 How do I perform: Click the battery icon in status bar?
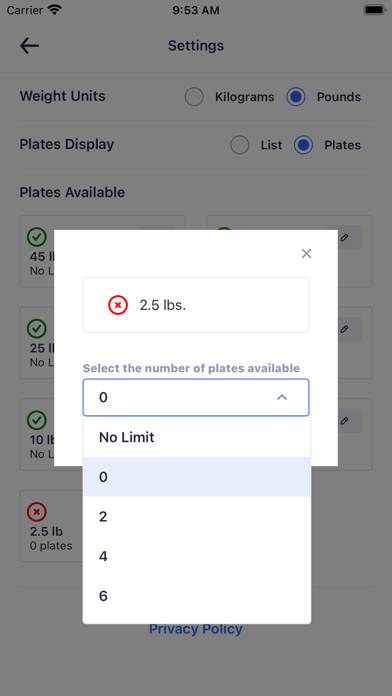374,10
